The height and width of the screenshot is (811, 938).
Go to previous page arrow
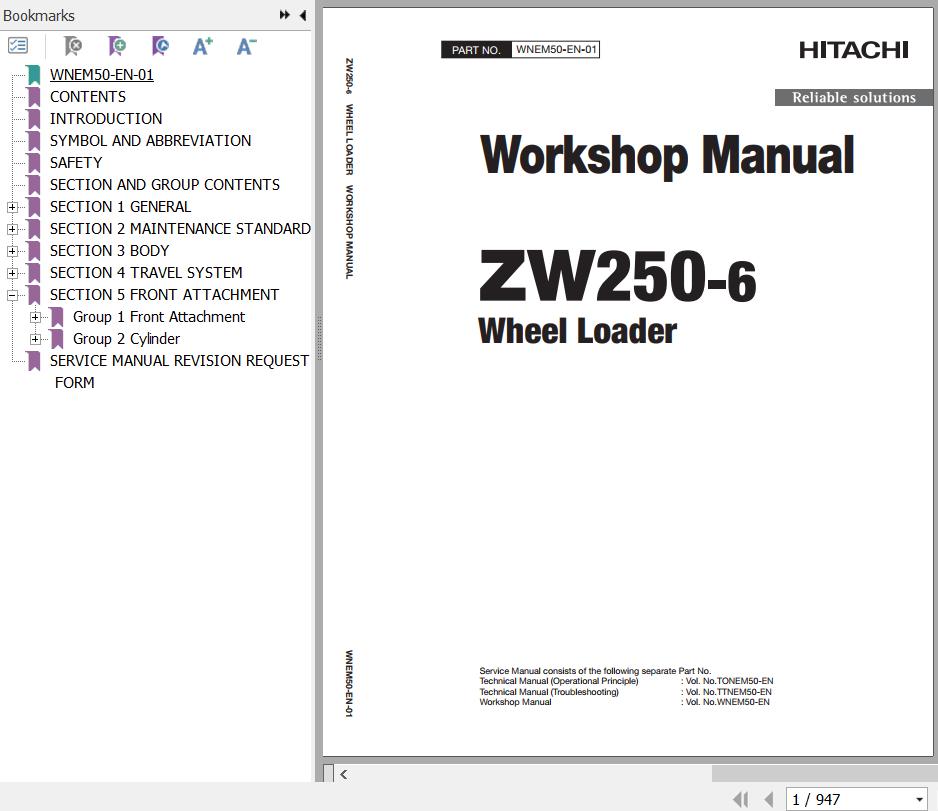point(769,799)
